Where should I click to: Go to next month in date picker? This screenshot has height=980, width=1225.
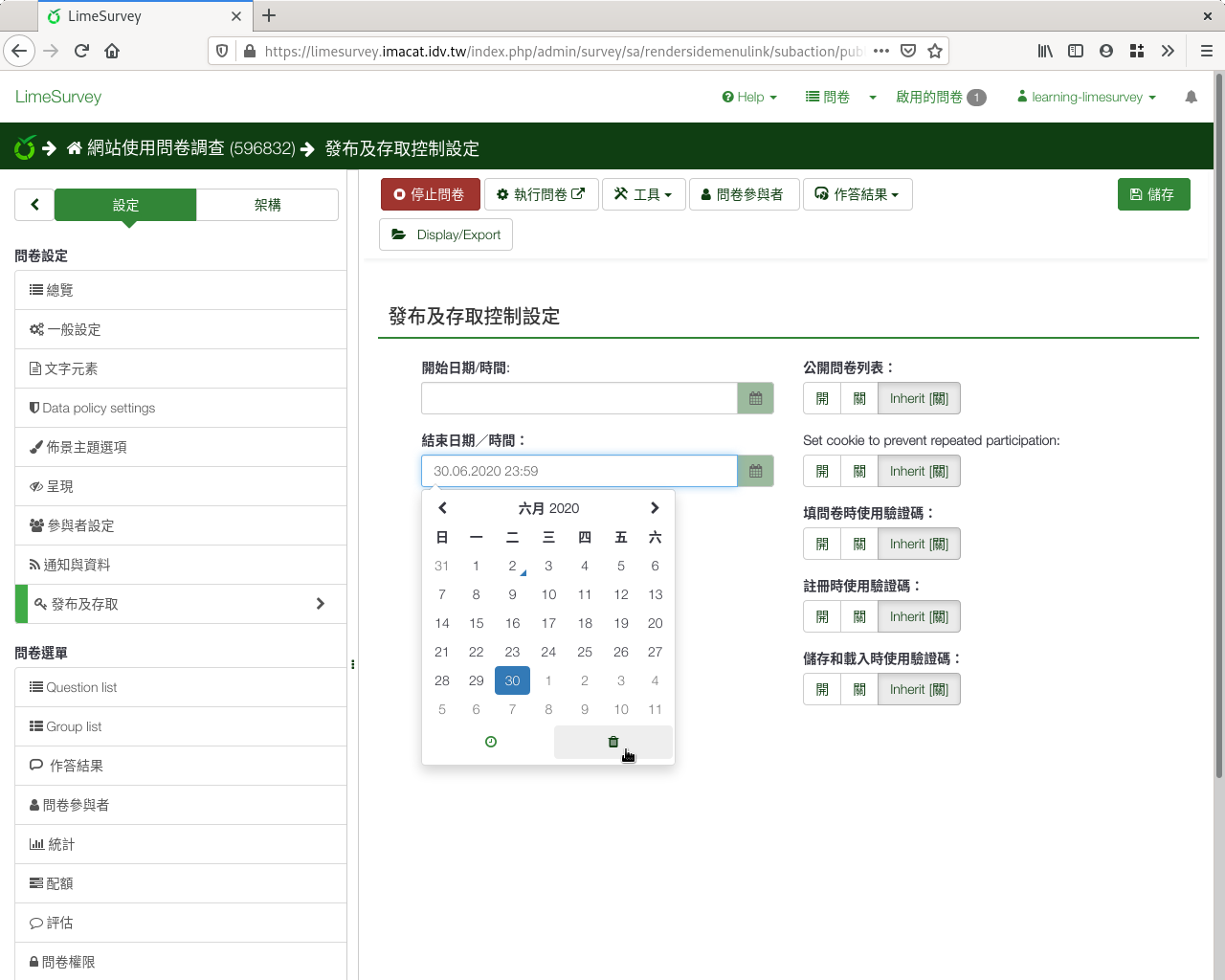655,508
